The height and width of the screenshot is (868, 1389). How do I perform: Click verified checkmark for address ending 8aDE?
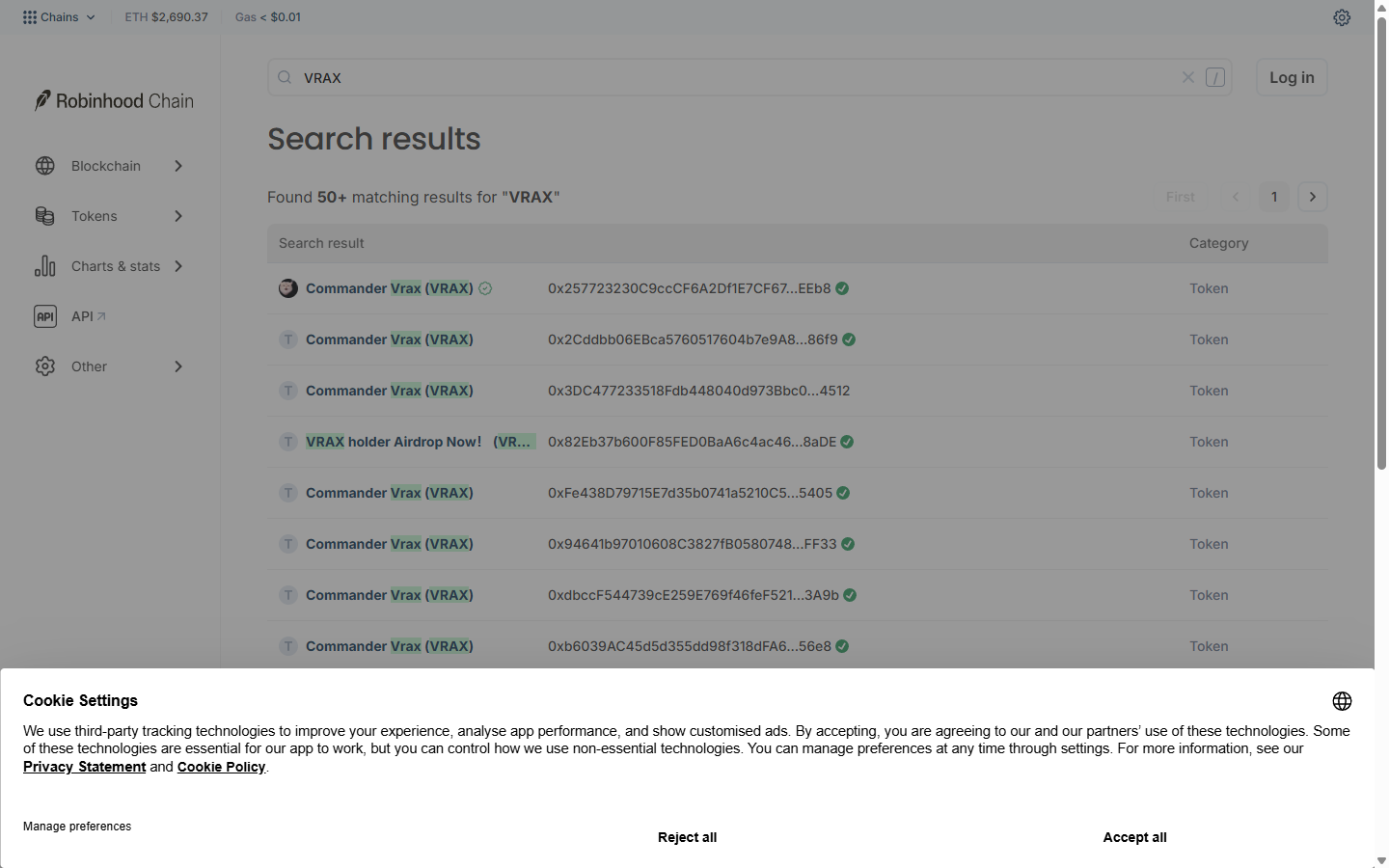coord(847,442)
